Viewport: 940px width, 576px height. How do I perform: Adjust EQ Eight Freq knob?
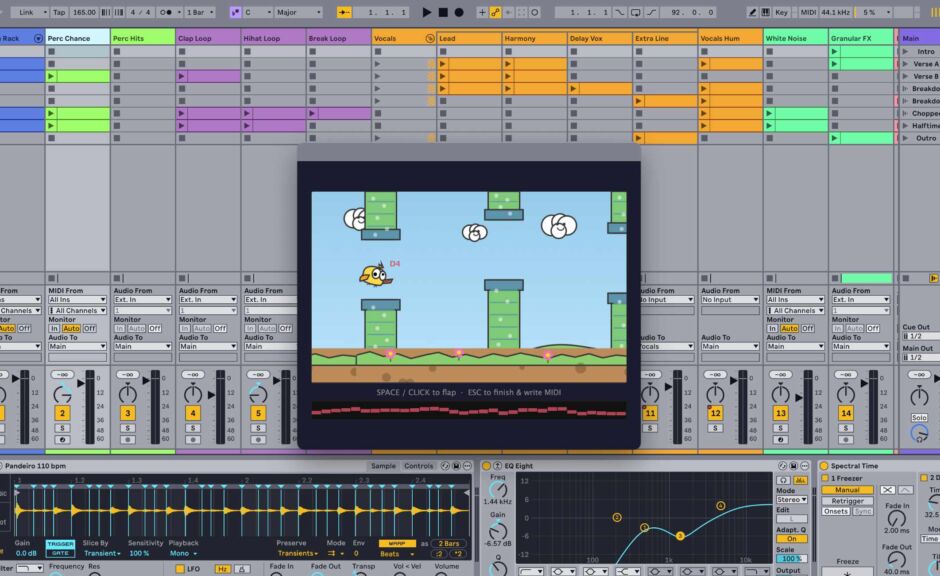click(498, 490)
